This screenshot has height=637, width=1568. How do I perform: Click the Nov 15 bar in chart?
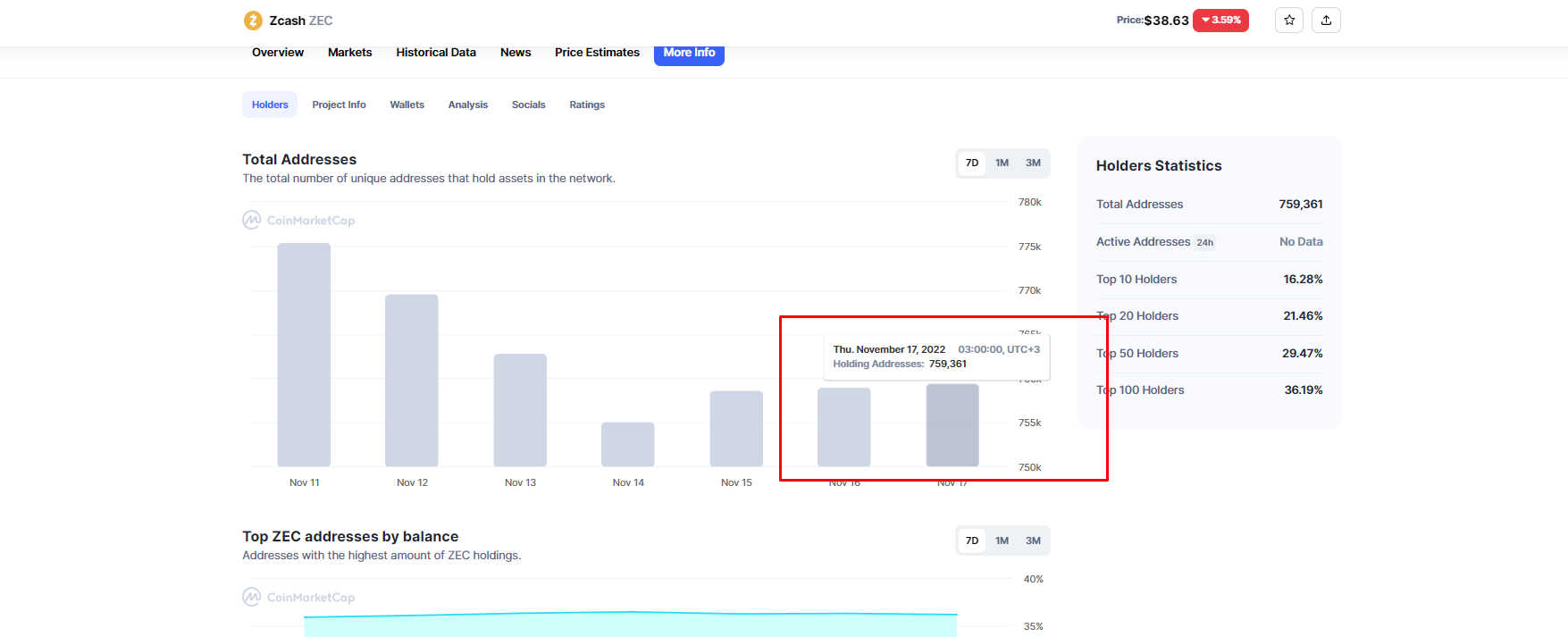[736, 429]
